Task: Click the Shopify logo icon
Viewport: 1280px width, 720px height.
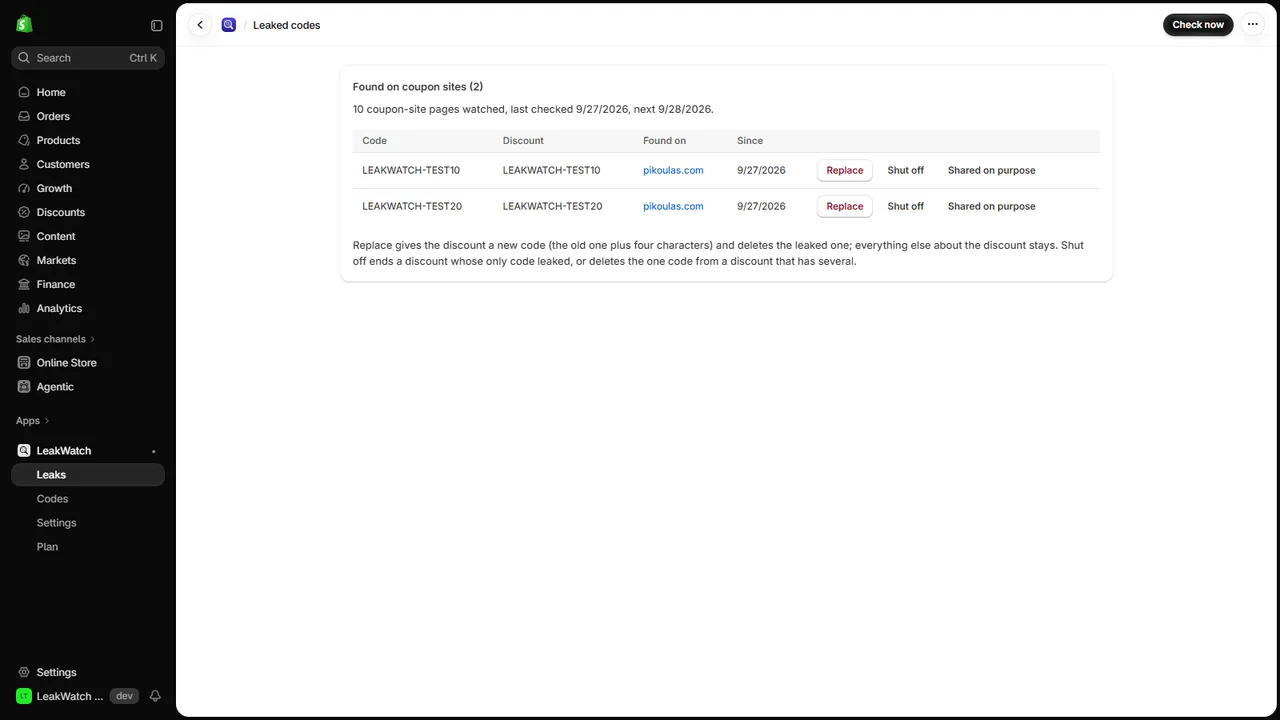Action: click(x=24, y=24)
